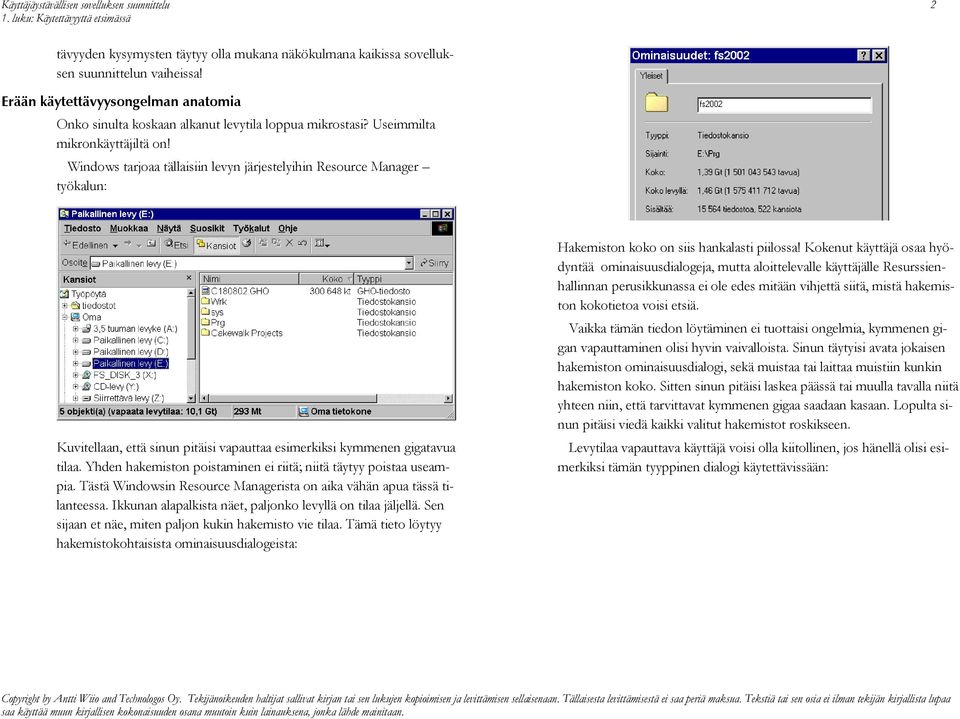Click the Explorer title bar drive icon

tap(65, 214)
